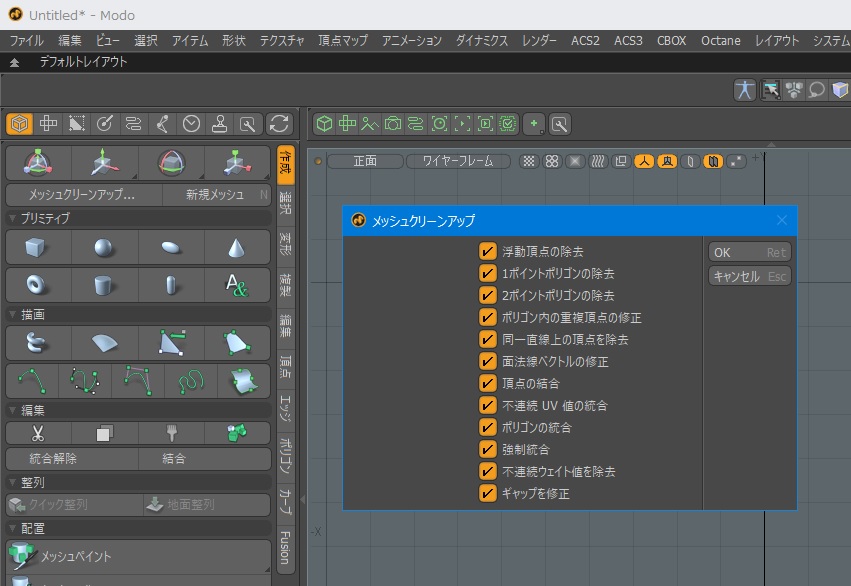Screen dimensions: 851x586
Task: Switch to the 頂点 vertical tab
Action: (285, 366)
